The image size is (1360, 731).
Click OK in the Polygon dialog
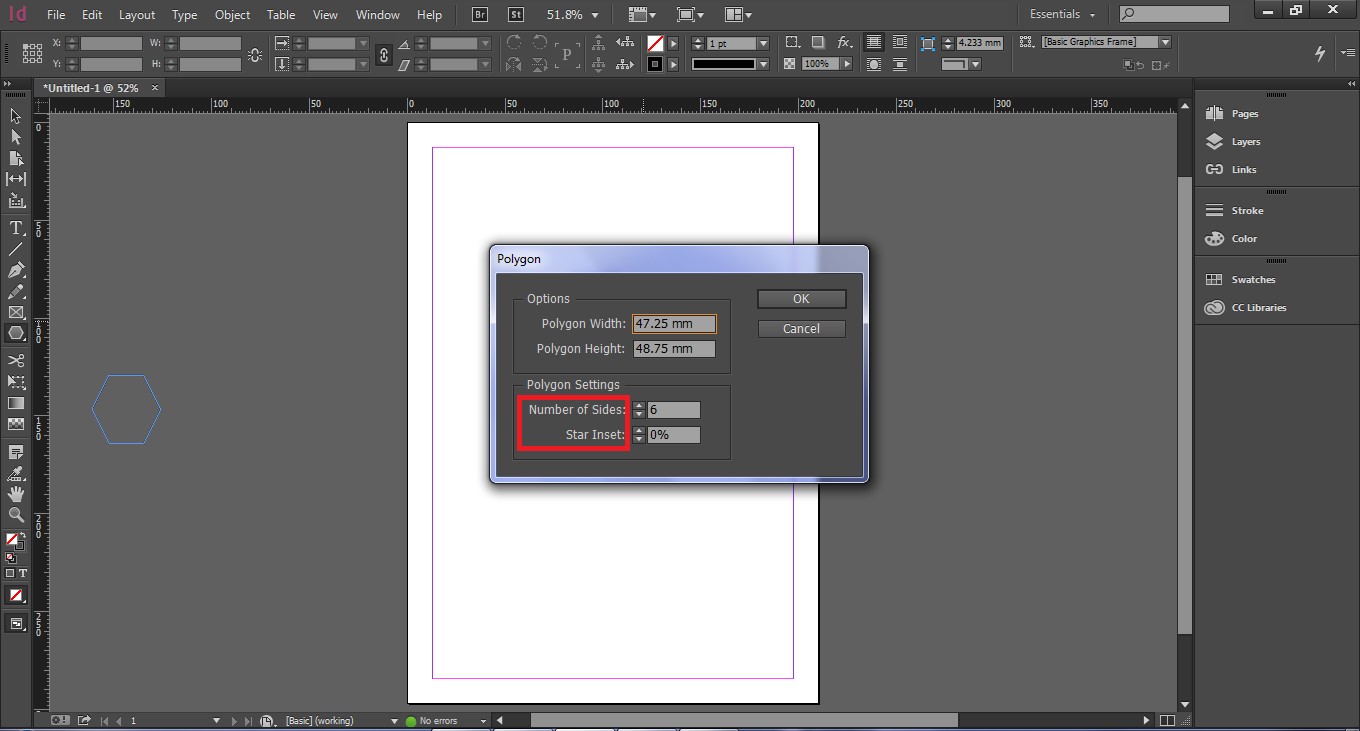click(801, 299)
